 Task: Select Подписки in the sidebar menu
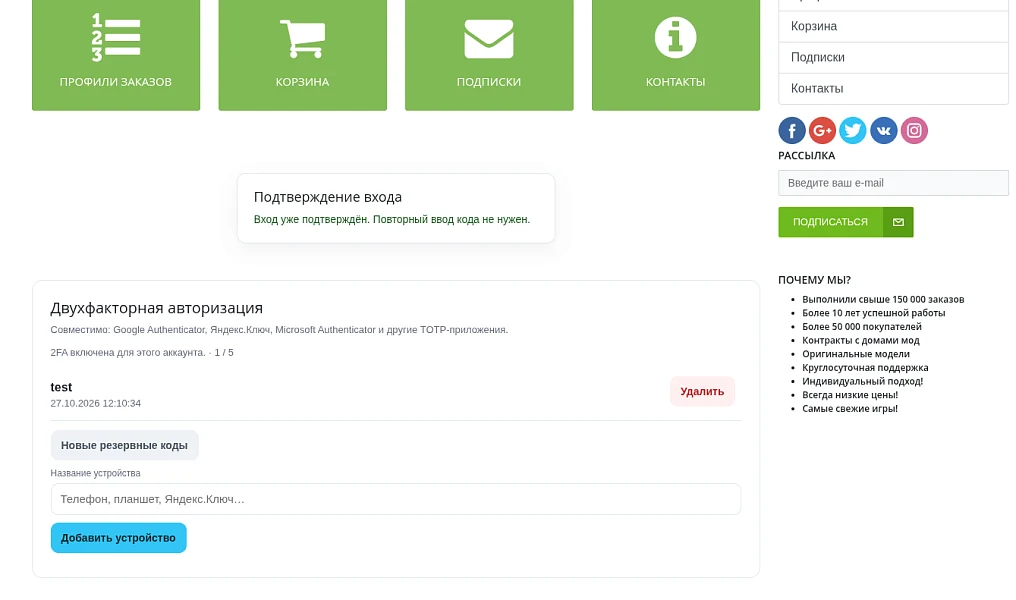tap(893, 58)
